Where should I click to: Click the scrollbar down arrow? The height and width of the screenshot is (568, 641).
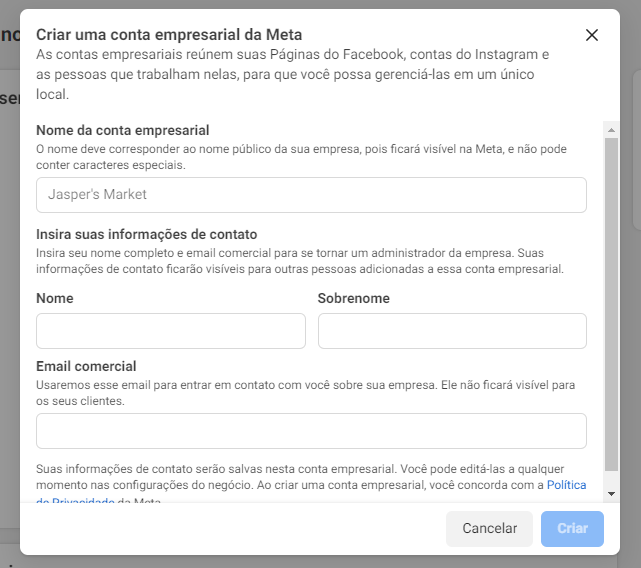click(x=611, y=494)
